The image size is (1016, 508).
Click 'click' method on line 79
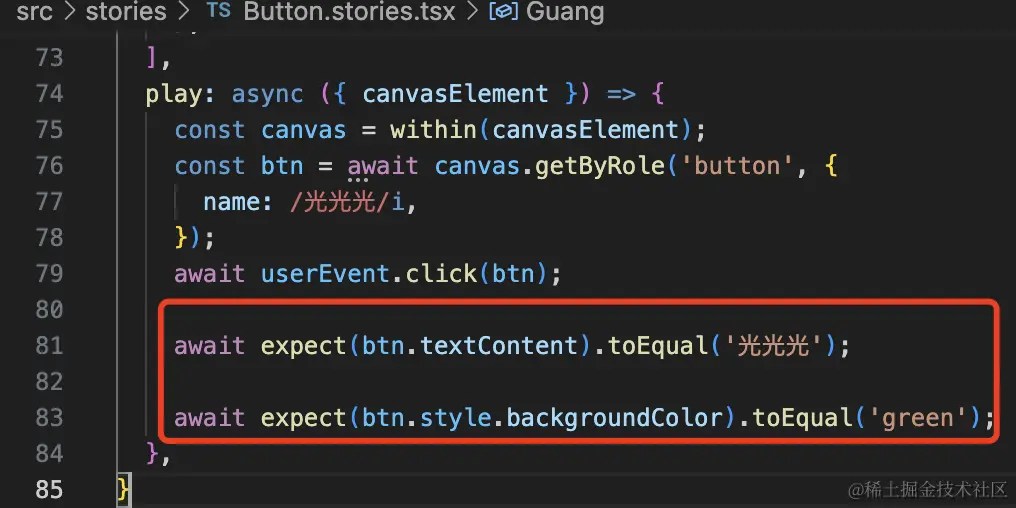click(x=441, y=274)
